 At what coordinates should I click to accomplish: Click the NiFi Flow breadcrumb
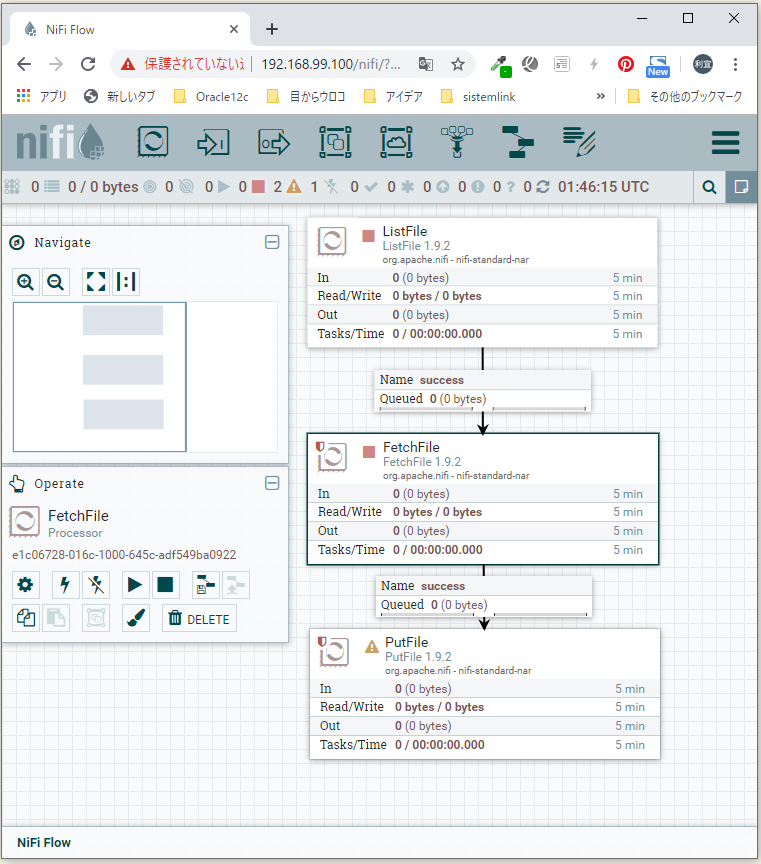[44, 843]
